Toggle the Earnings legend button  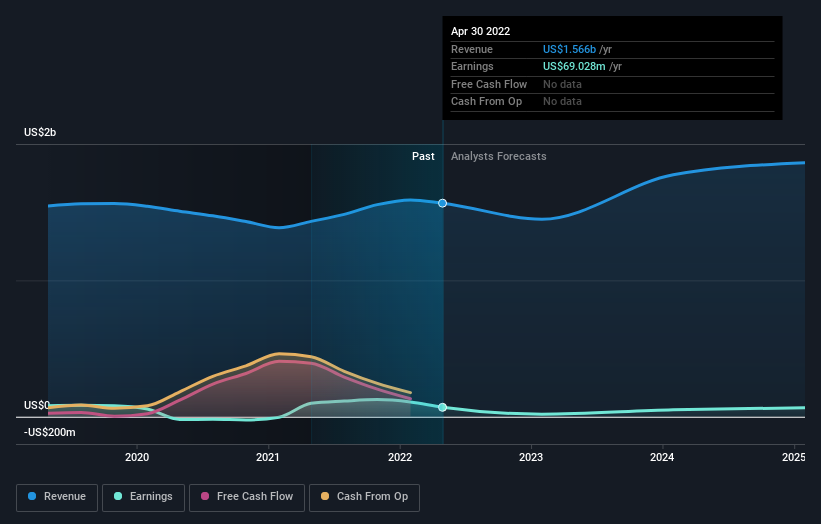[x=143, y=497]
